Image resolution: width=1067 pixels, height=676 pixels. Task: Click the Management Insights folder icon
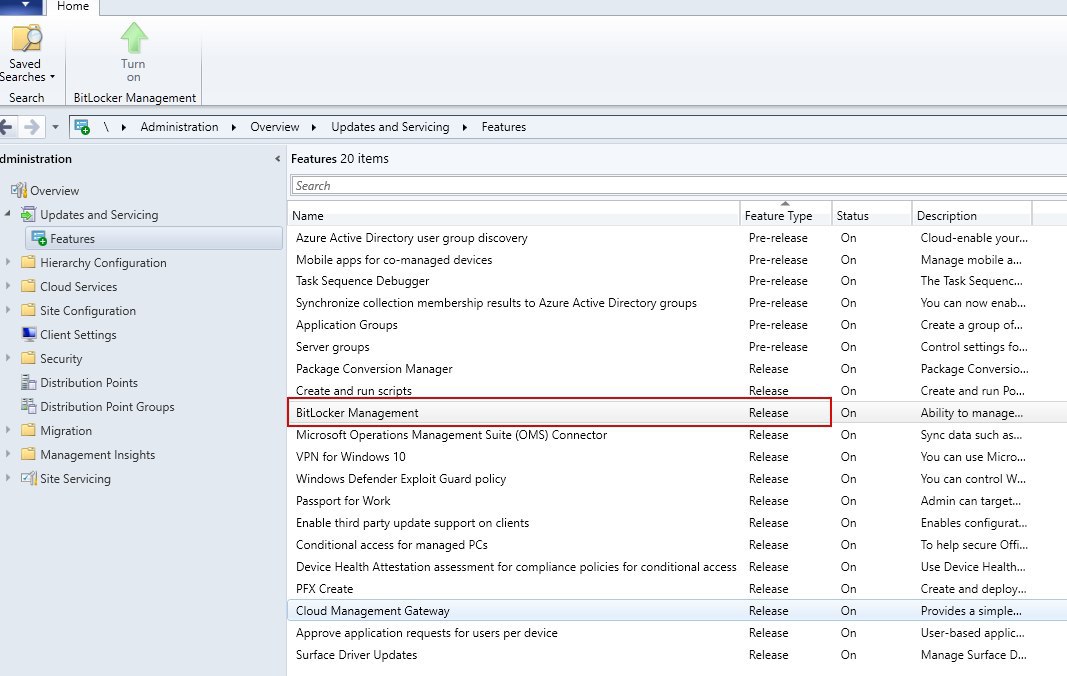coord(28,454)
